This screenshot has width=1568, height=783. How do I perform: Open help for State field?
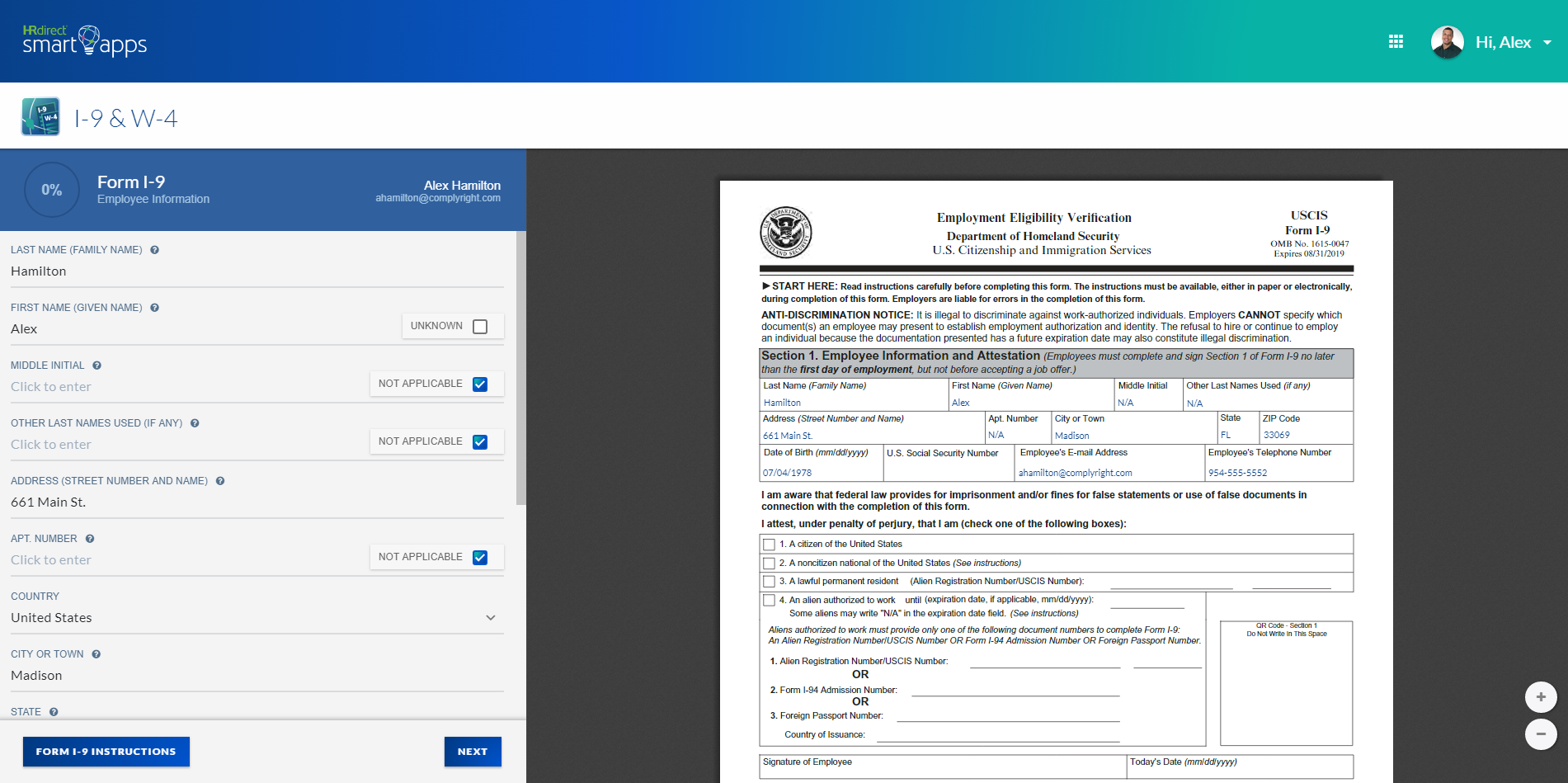[53, 711]
